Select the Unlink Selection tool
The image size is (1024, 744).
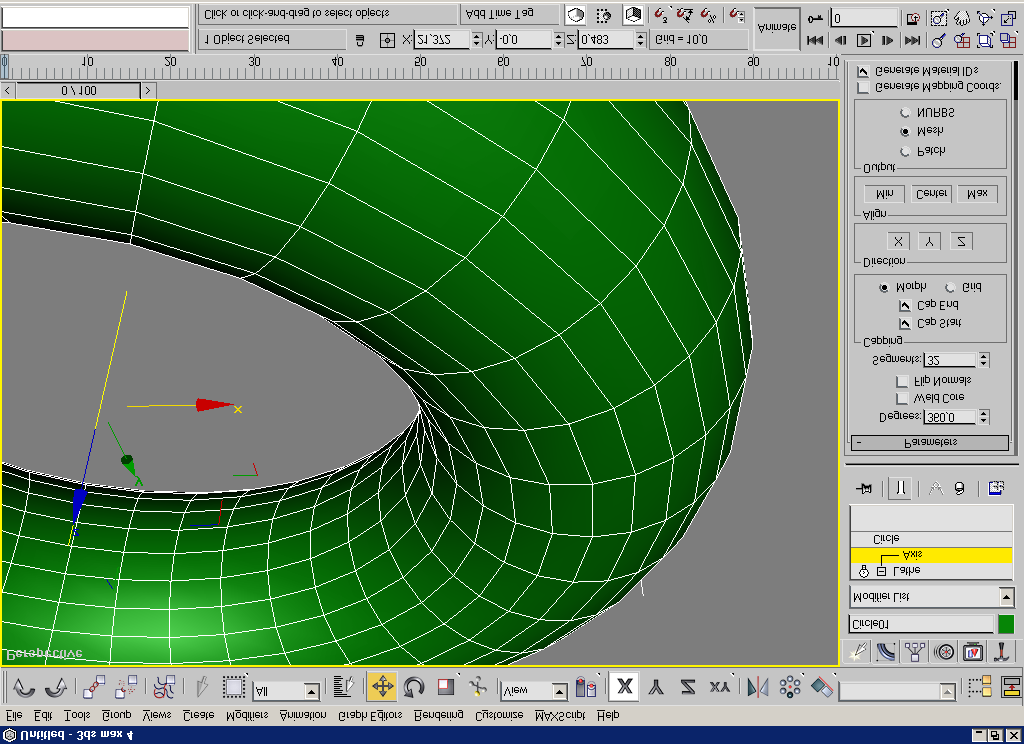click(126, 687)
